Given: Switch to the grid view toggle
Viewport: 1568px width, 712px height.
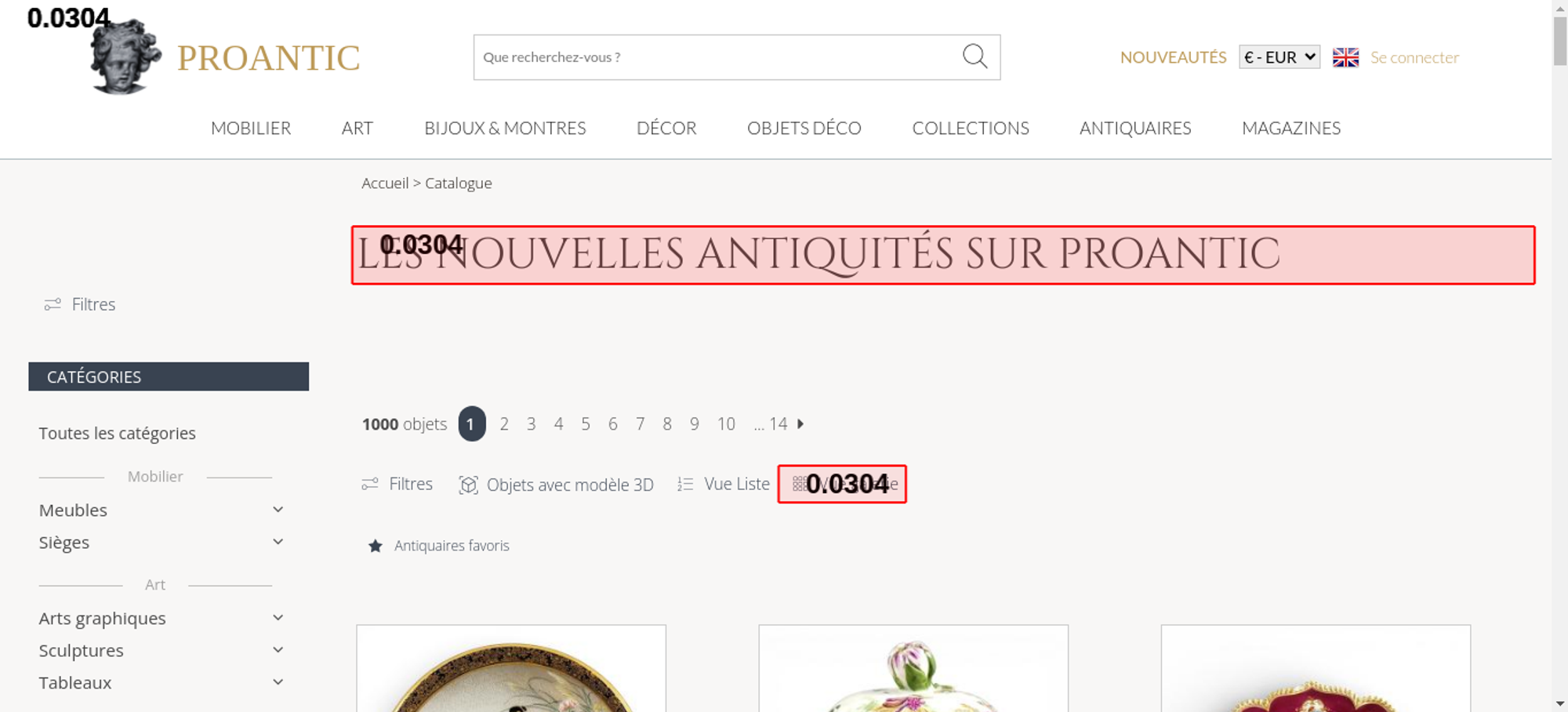Looking at the screenshot, I should (x=842, y=484).
